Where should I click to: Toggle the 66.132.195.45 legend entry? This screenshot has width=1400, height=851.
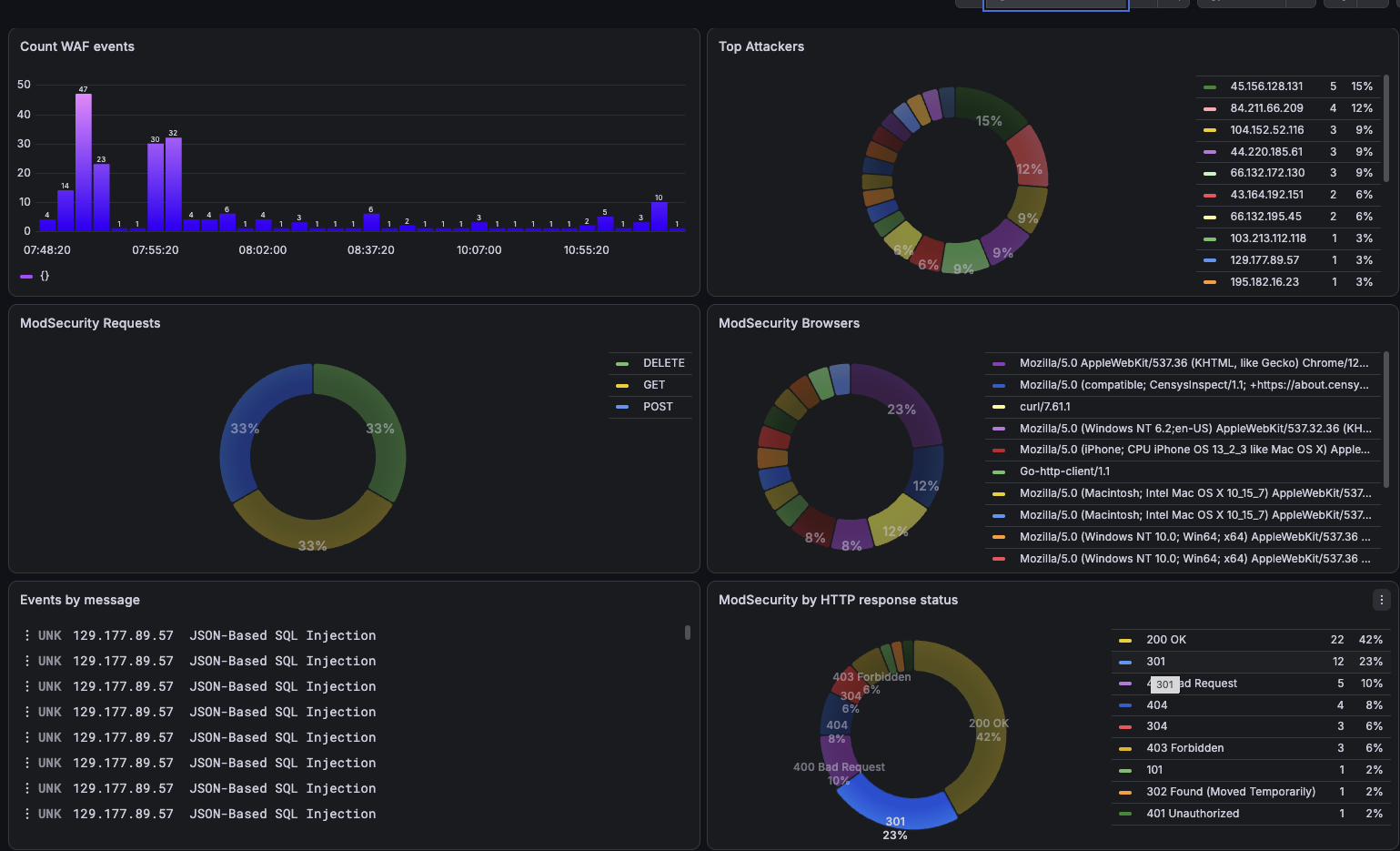point(1265,217)
